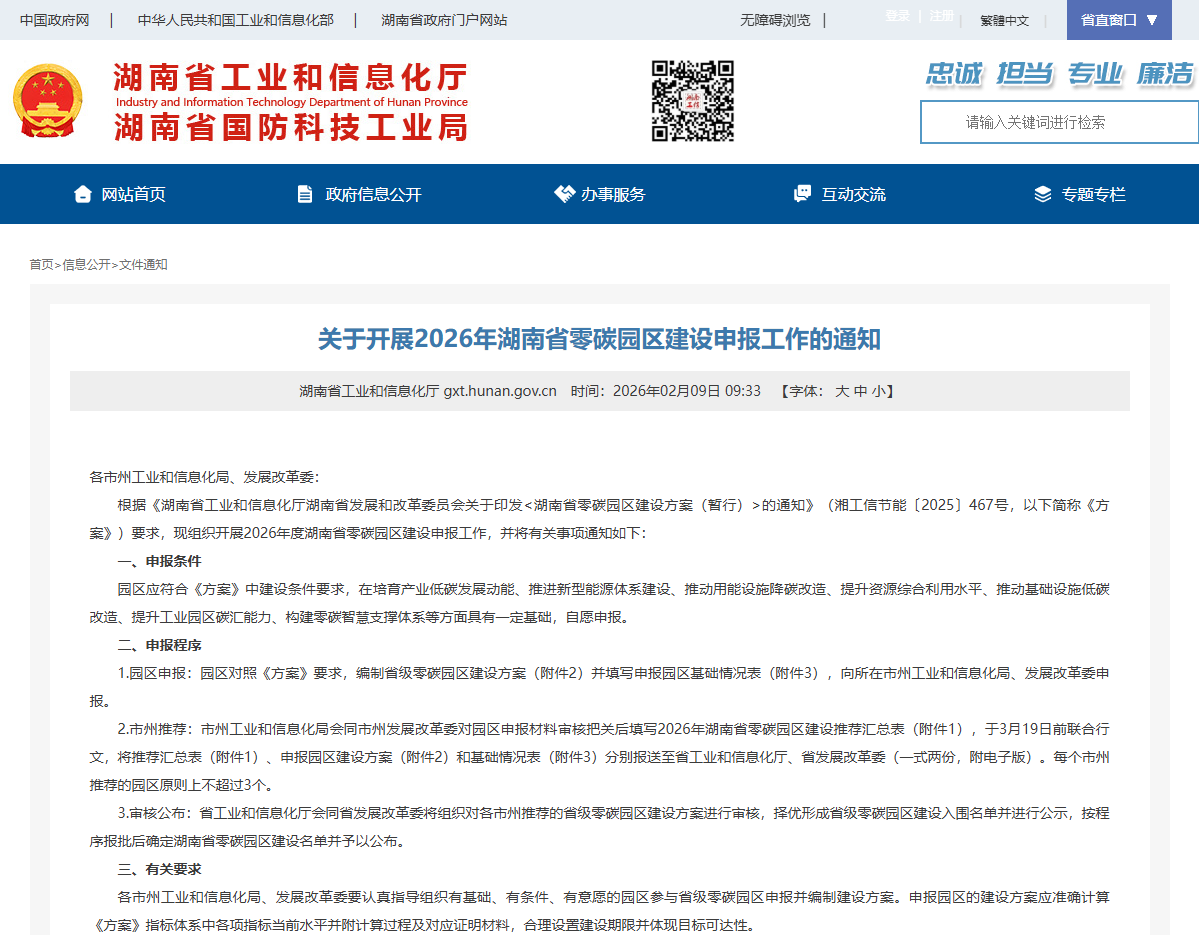Set font size to 大

pyautogui.click(x=842, y=391)
